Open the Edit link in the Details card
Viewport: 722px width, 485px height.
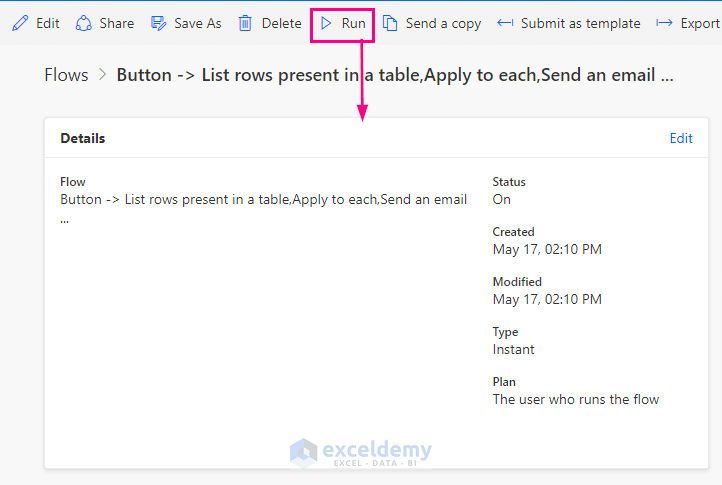tap(681, 139)
